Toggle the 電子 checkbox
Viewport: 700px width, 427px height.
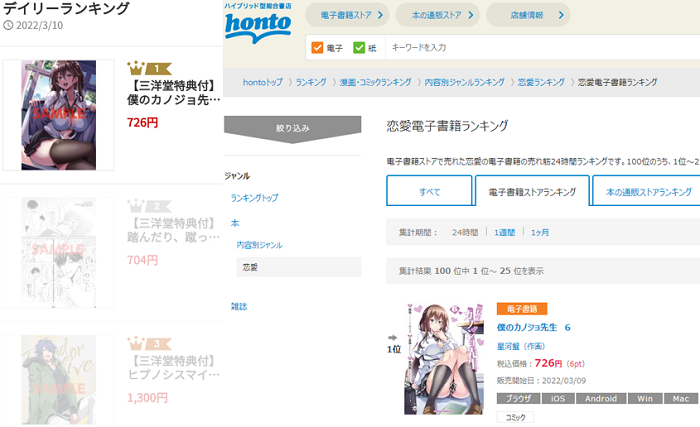coord(317,47)
